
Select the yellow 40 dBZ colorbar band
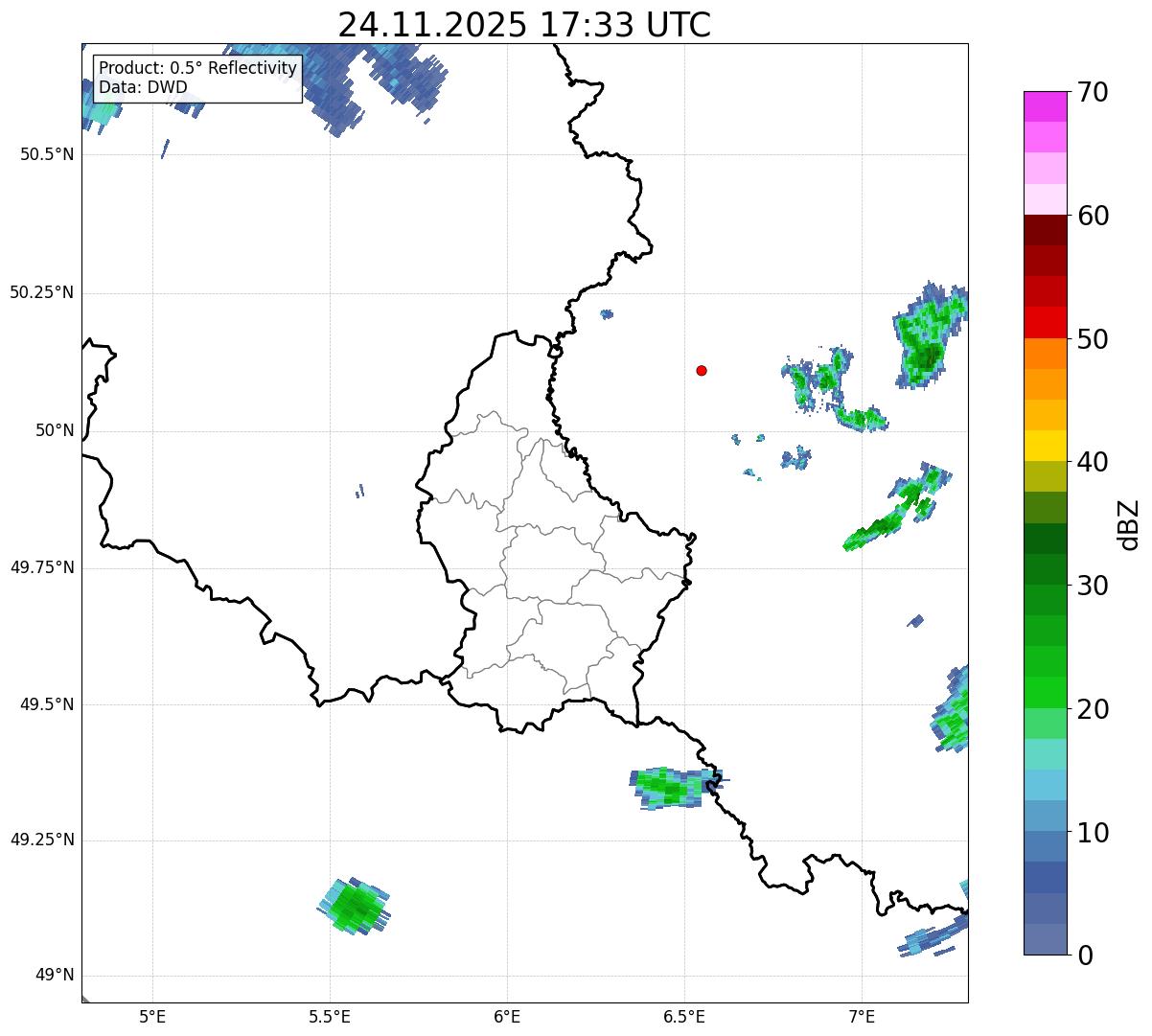(1045, 446)
